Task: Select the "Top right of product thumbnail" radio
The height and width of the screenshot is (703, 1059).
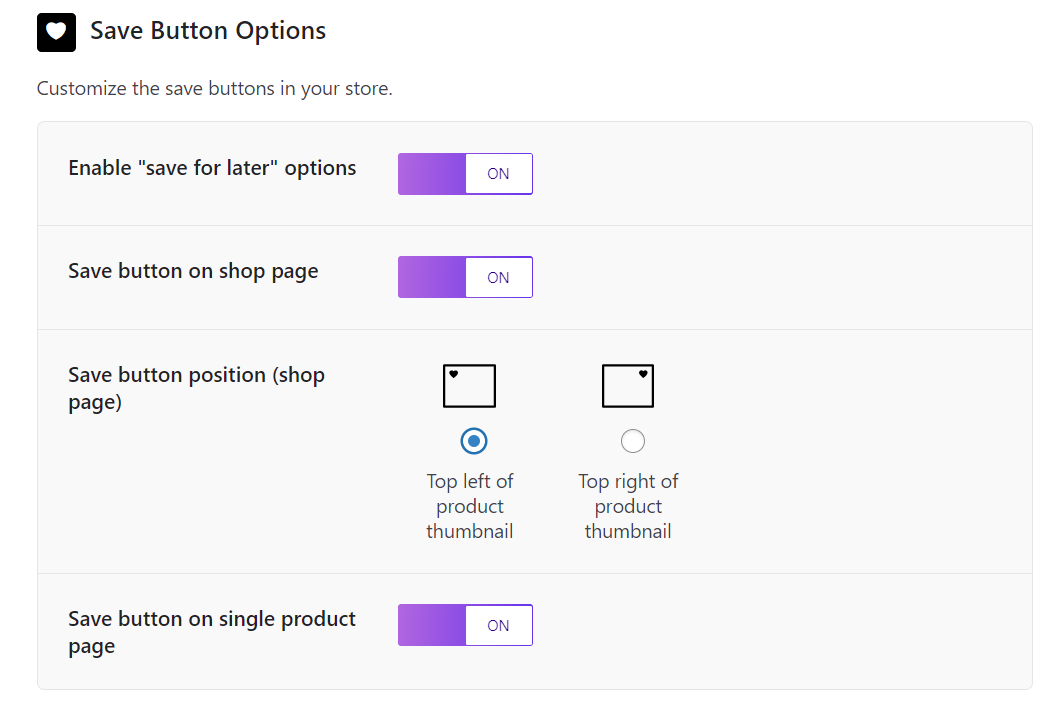Action: pyautogui.click(x=633, y=440)
